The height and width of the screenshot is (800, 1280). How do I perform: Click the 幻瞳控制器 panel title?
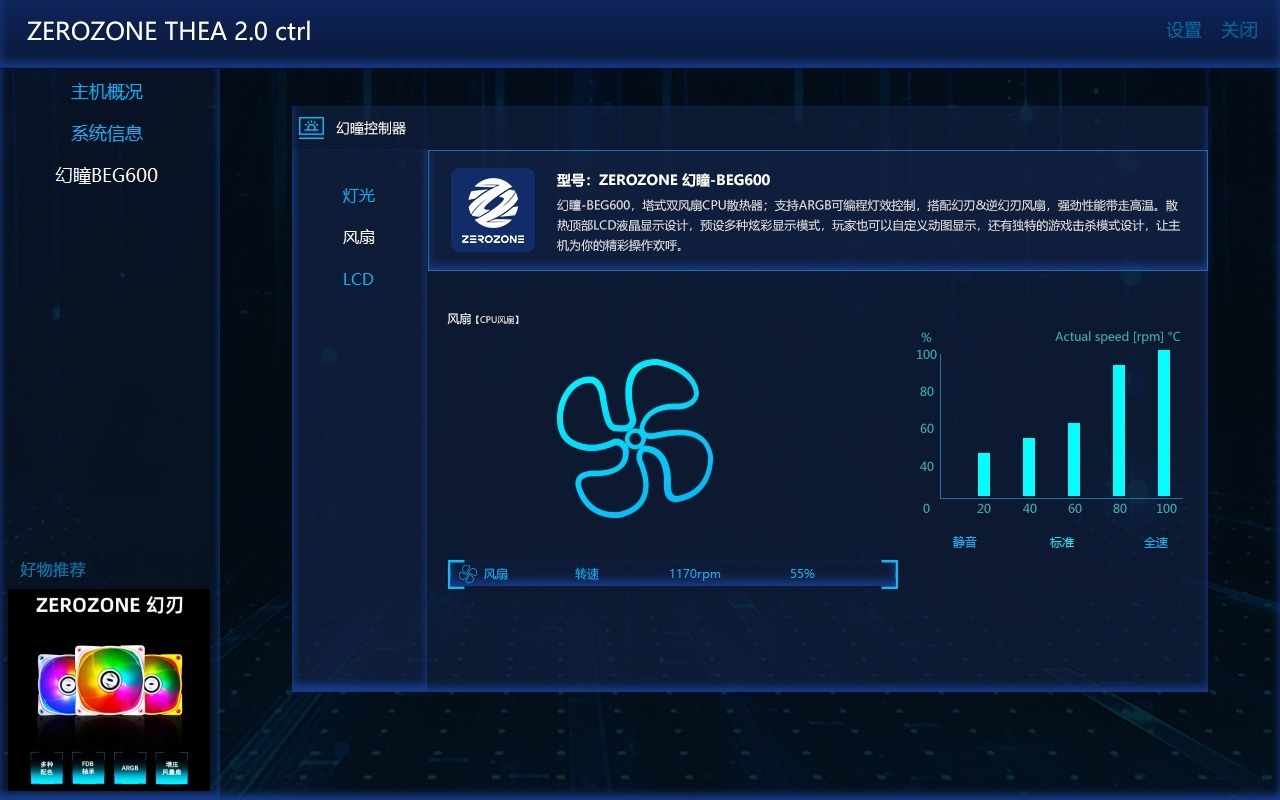pos(371,128)
